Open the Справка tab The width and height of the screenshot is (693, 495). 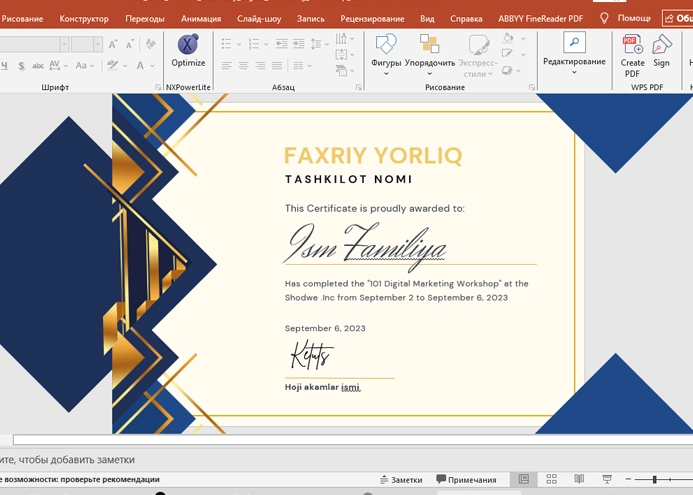tap(466, 19)
